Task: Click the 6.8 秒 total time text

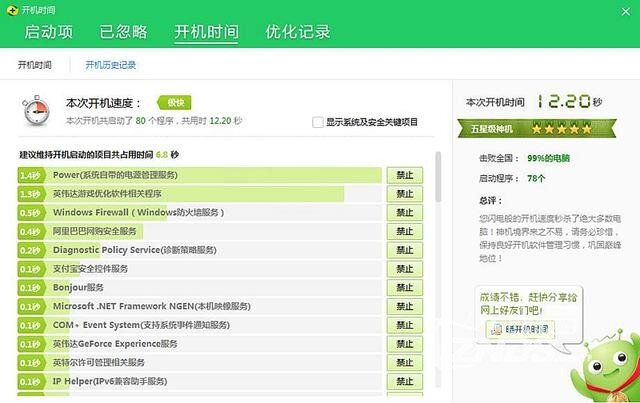Action: click(167, 155)
